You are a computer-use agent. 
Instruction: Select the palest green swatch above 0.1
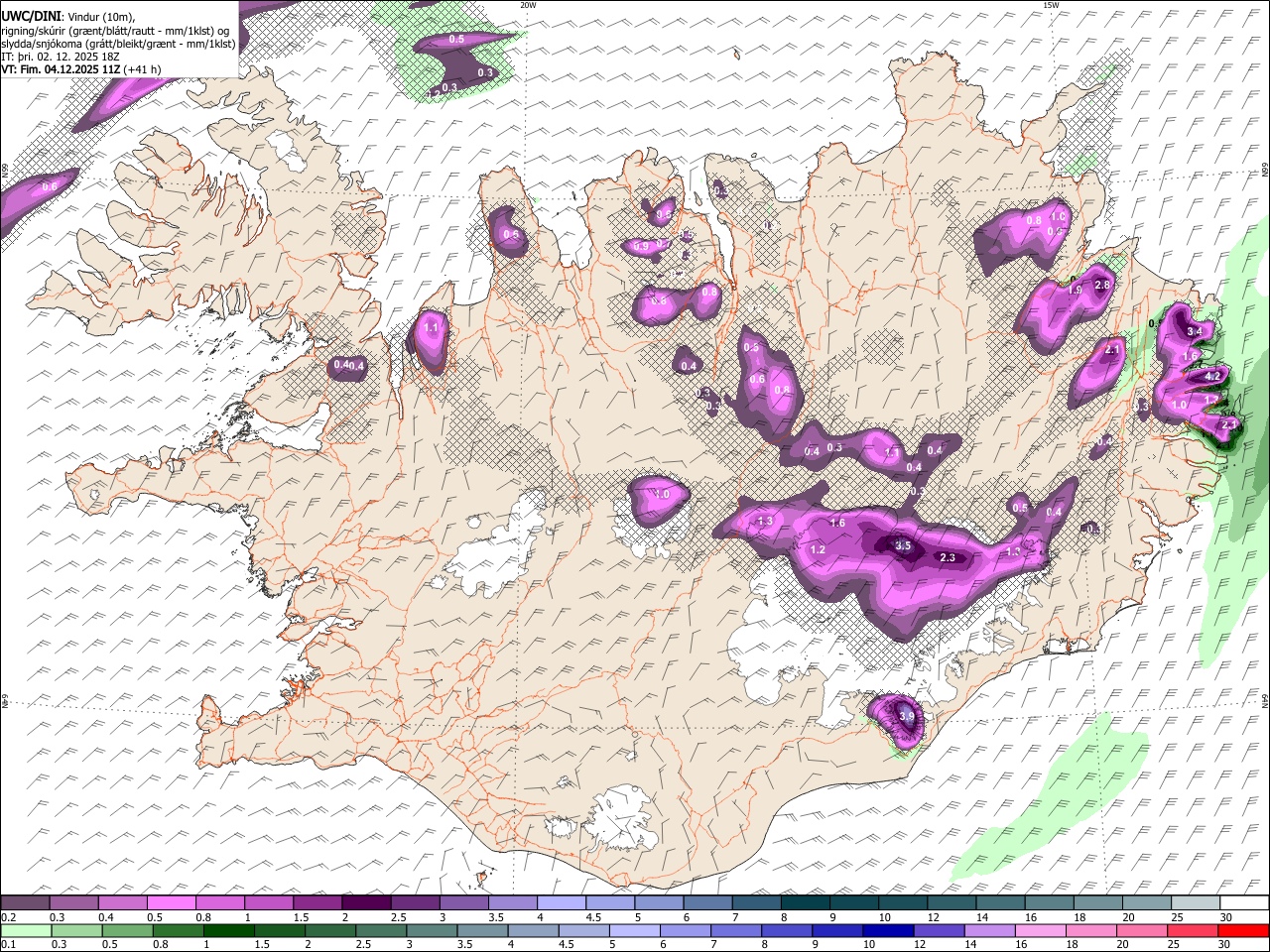click(x=25, y=931)
